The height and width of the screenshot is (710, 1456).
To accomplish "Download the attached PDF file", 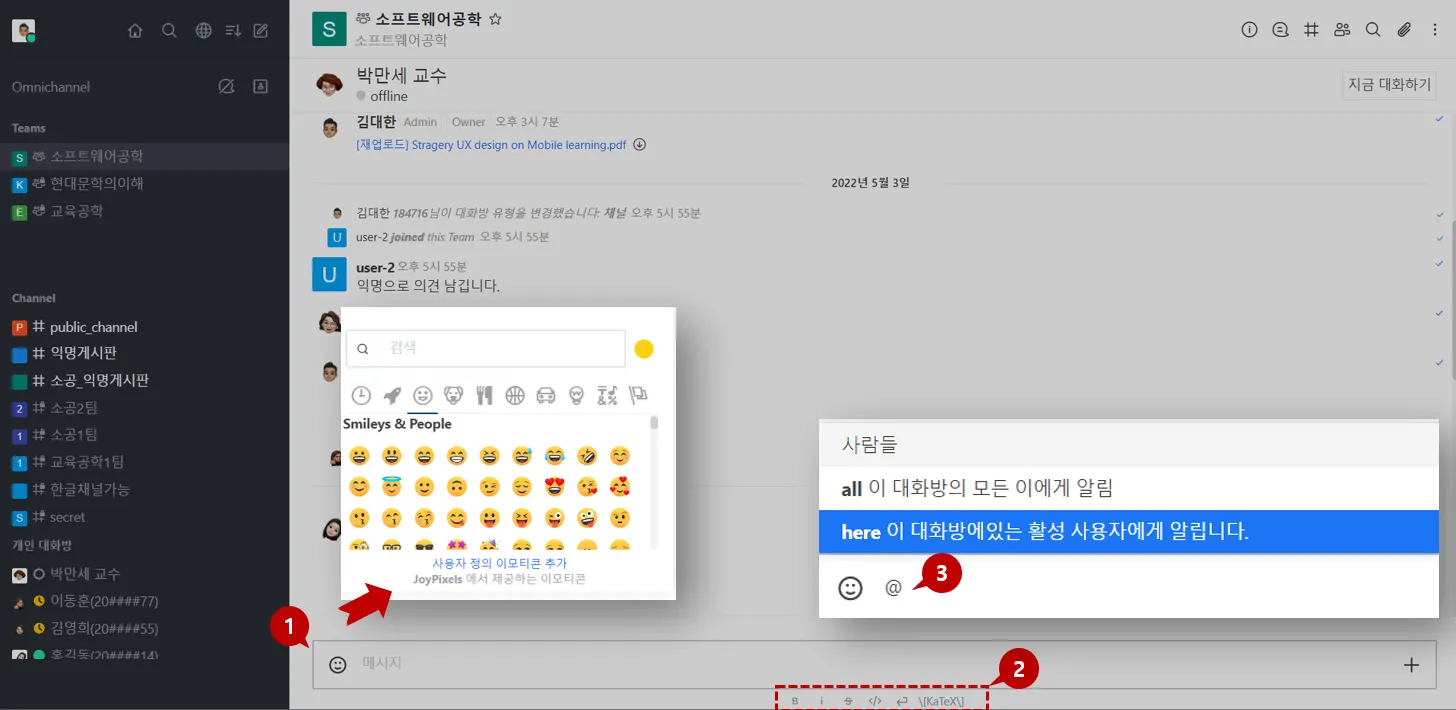I will 640,144.
